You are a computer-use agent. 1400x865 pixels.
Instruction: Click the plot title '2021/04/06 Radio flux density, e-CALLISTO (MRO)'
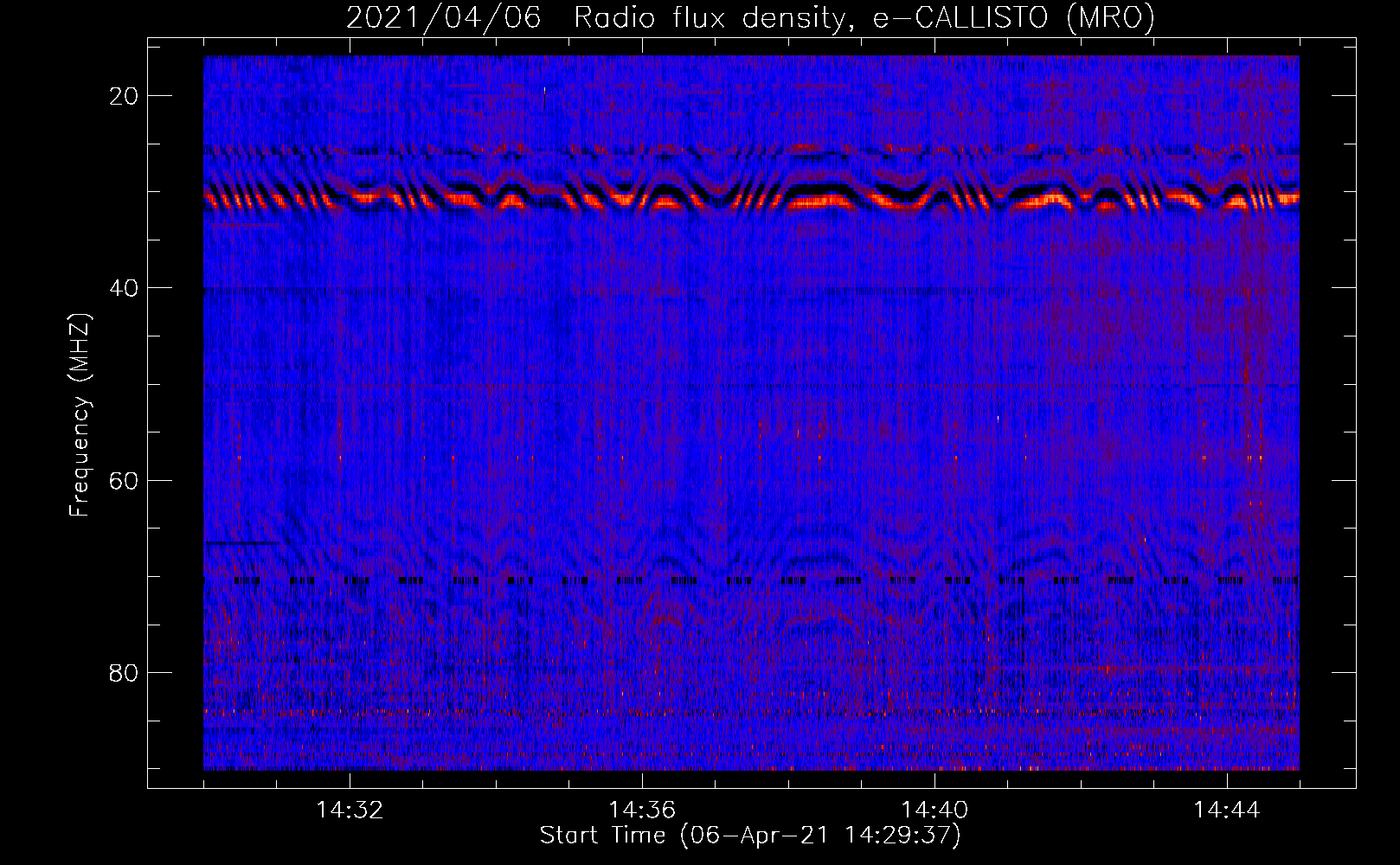(x=750, y=17)
